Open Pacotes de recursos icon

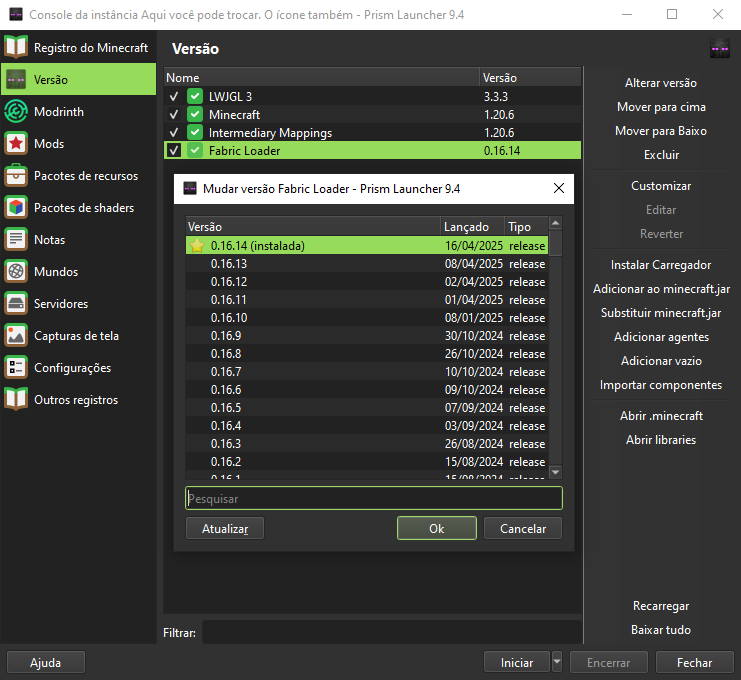(16, 175)
